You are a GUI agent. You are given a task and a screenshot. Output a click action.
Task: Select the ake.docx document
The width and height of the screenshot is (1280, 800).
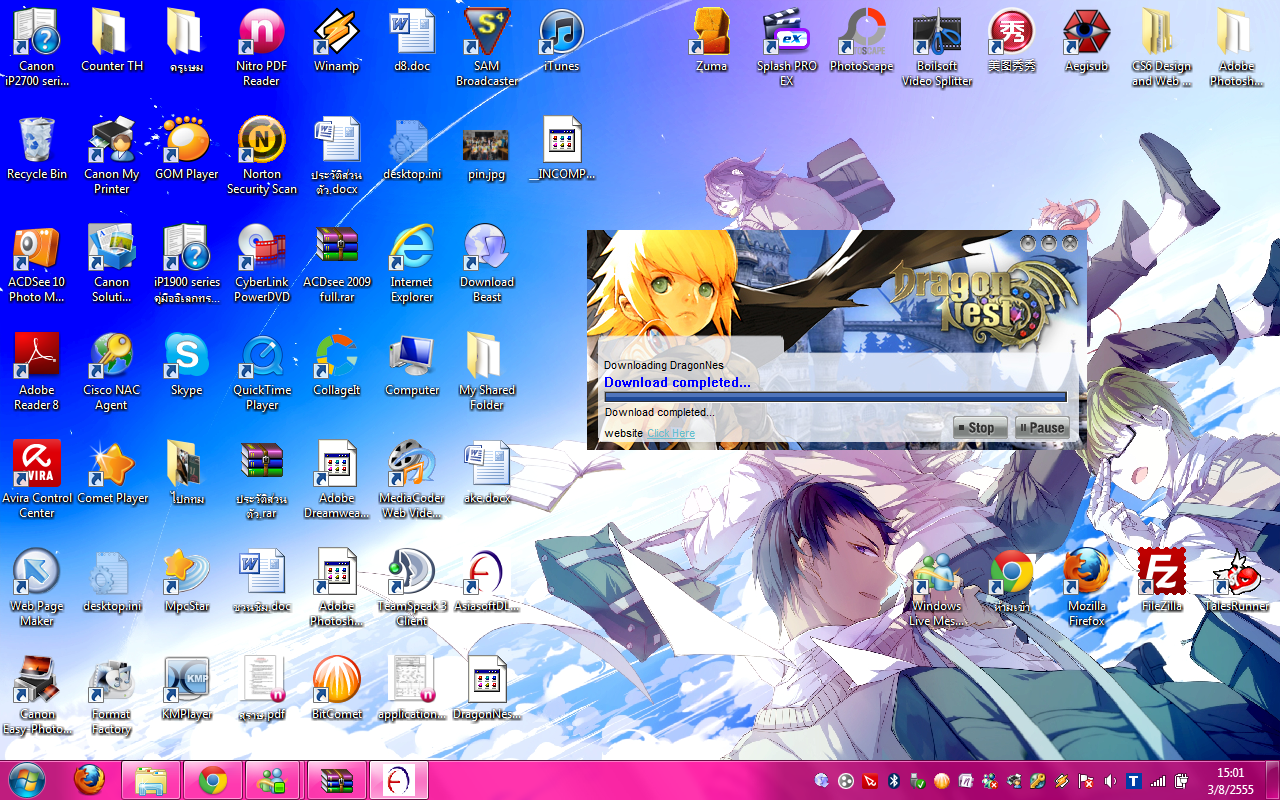click(x=487, y=472)
